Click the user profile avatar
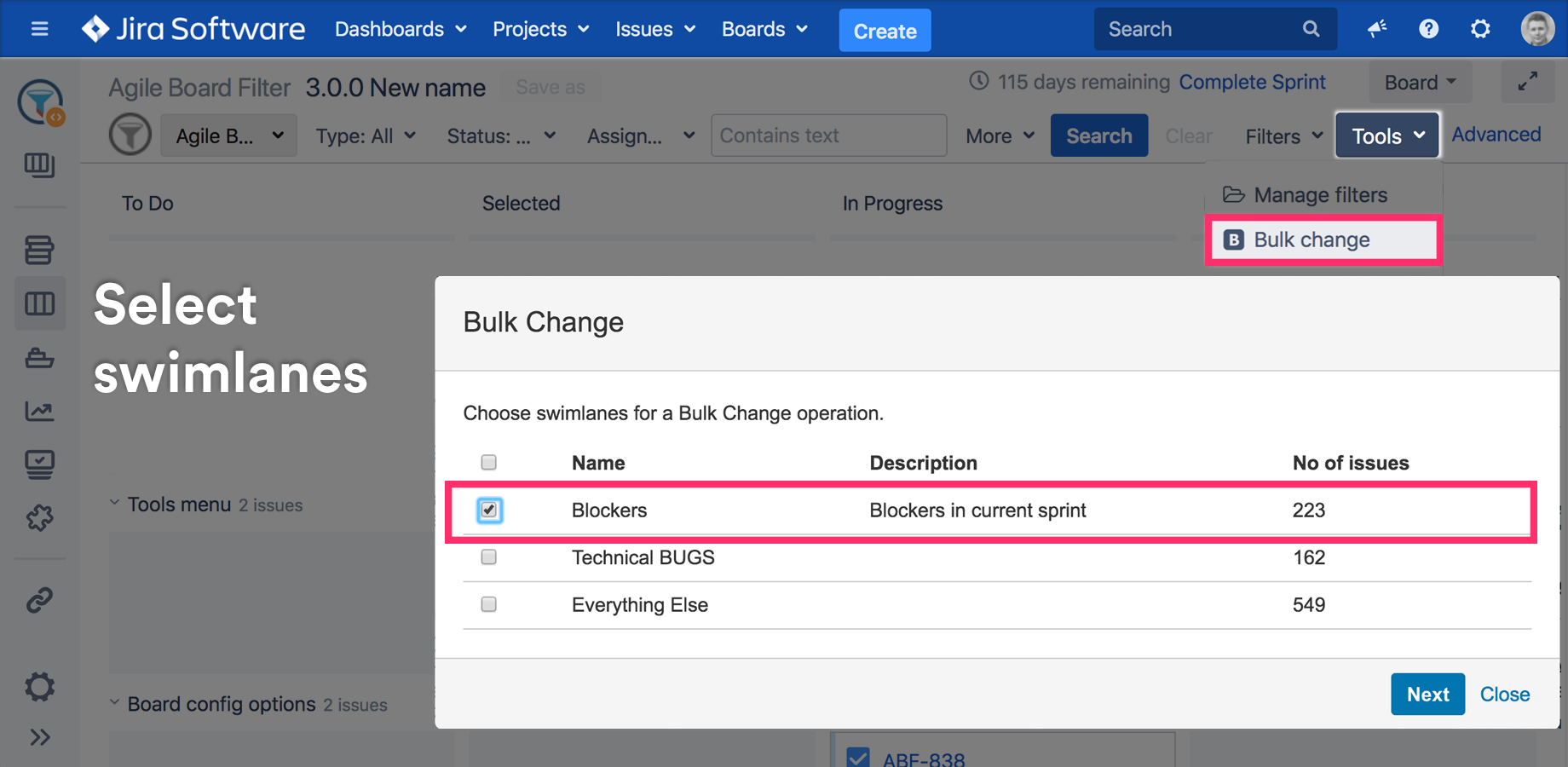This screenshot has width=1568, height=767. point(1536,29)
